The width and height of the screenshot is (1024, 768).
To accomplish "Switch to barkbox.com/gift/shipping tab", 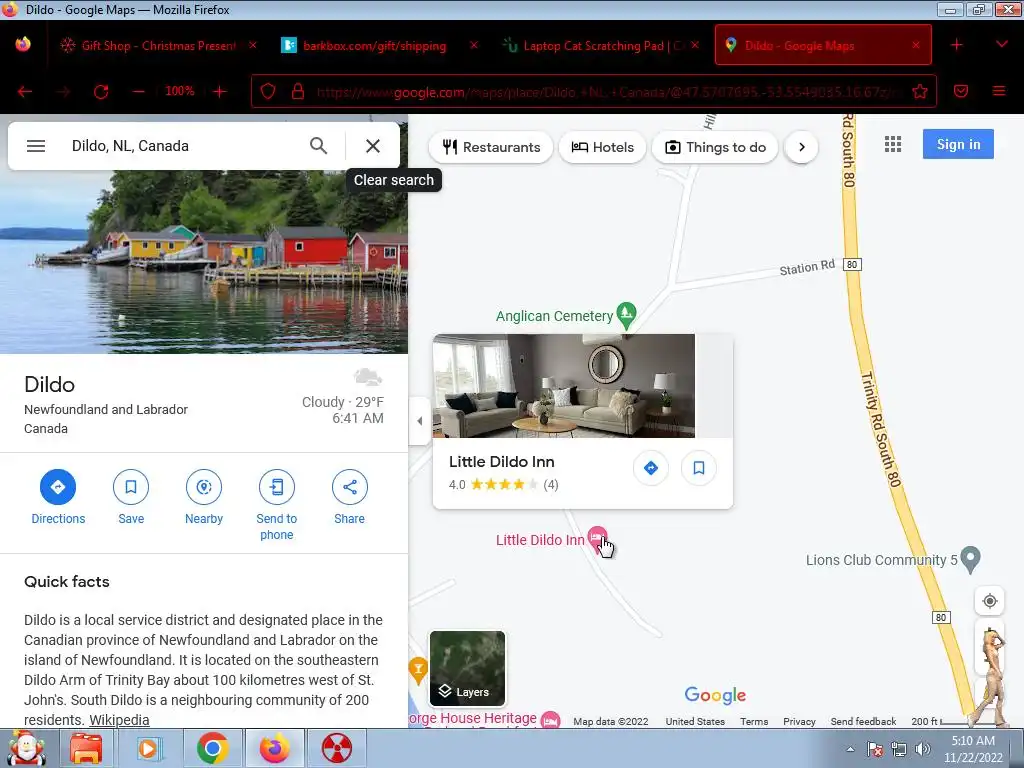I will pyautogui.click(x=374, y=45).
